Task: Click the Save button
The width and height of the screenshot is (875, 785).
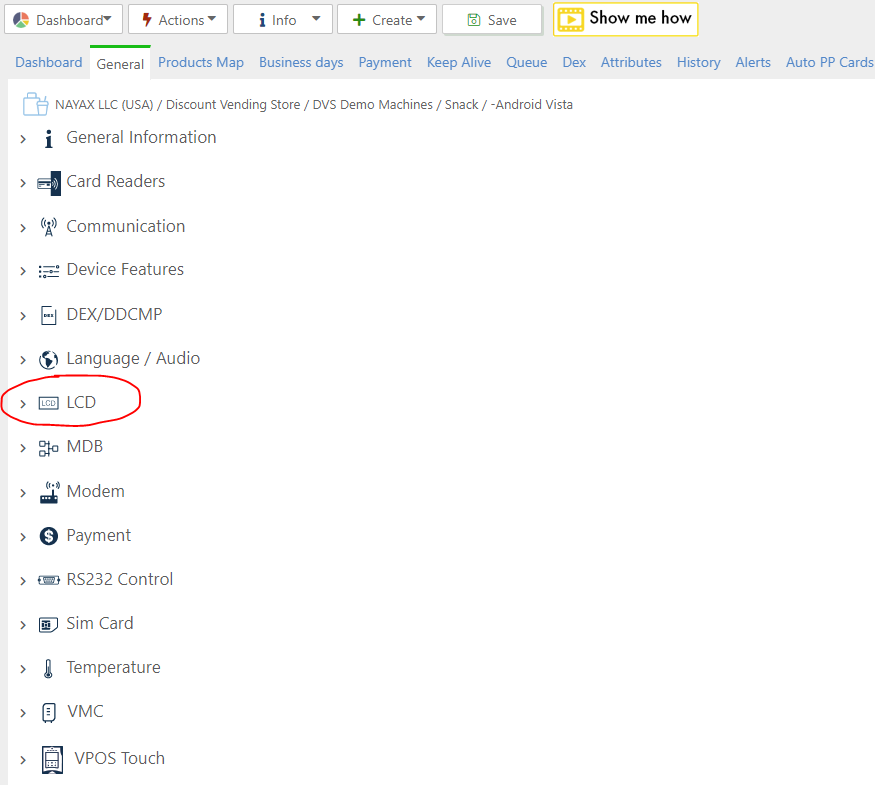Action: tap(492, 20)
